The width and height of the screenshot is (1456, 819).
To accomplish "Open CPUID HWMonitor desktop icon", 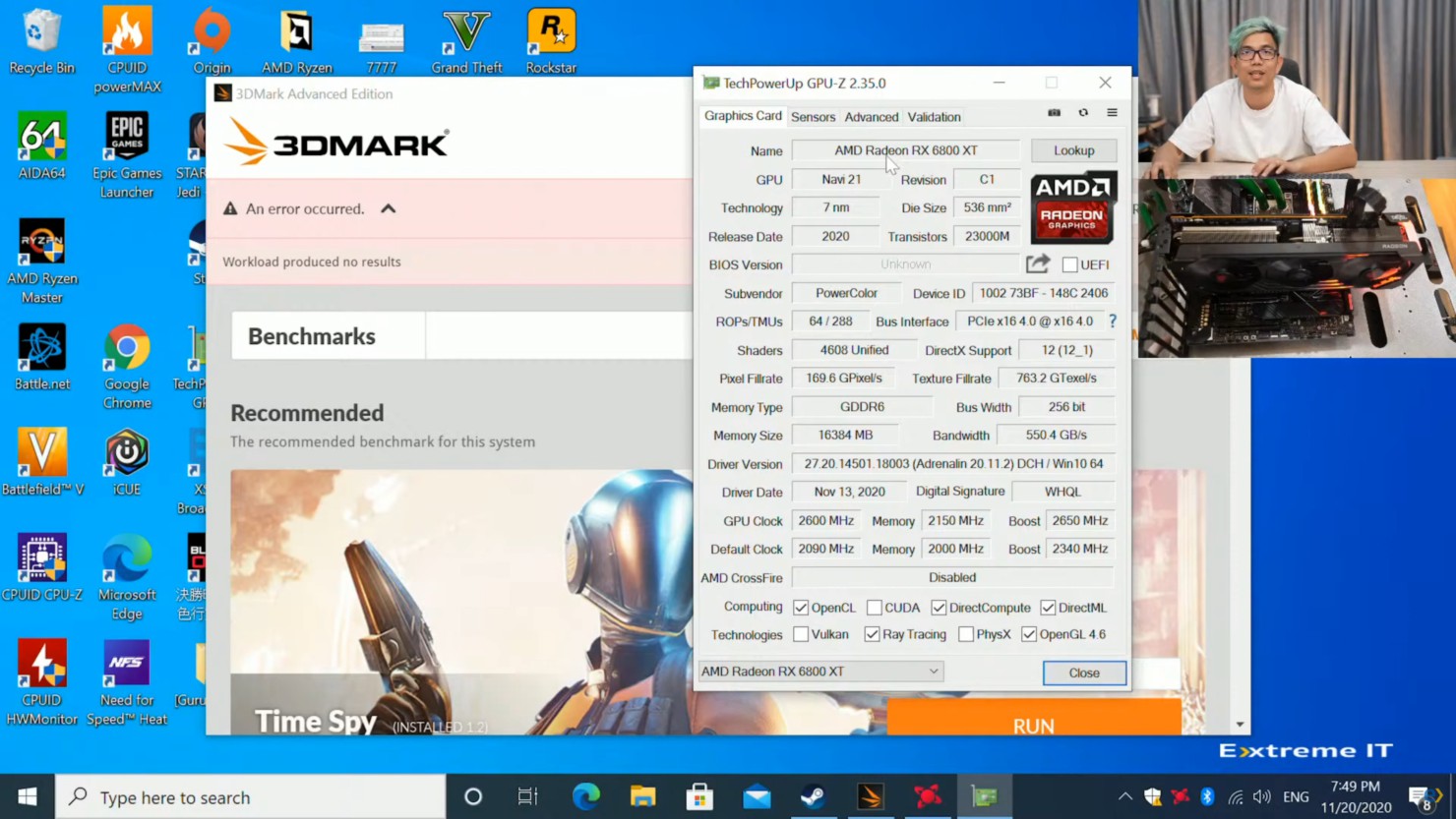I will [x=41, y=682].
